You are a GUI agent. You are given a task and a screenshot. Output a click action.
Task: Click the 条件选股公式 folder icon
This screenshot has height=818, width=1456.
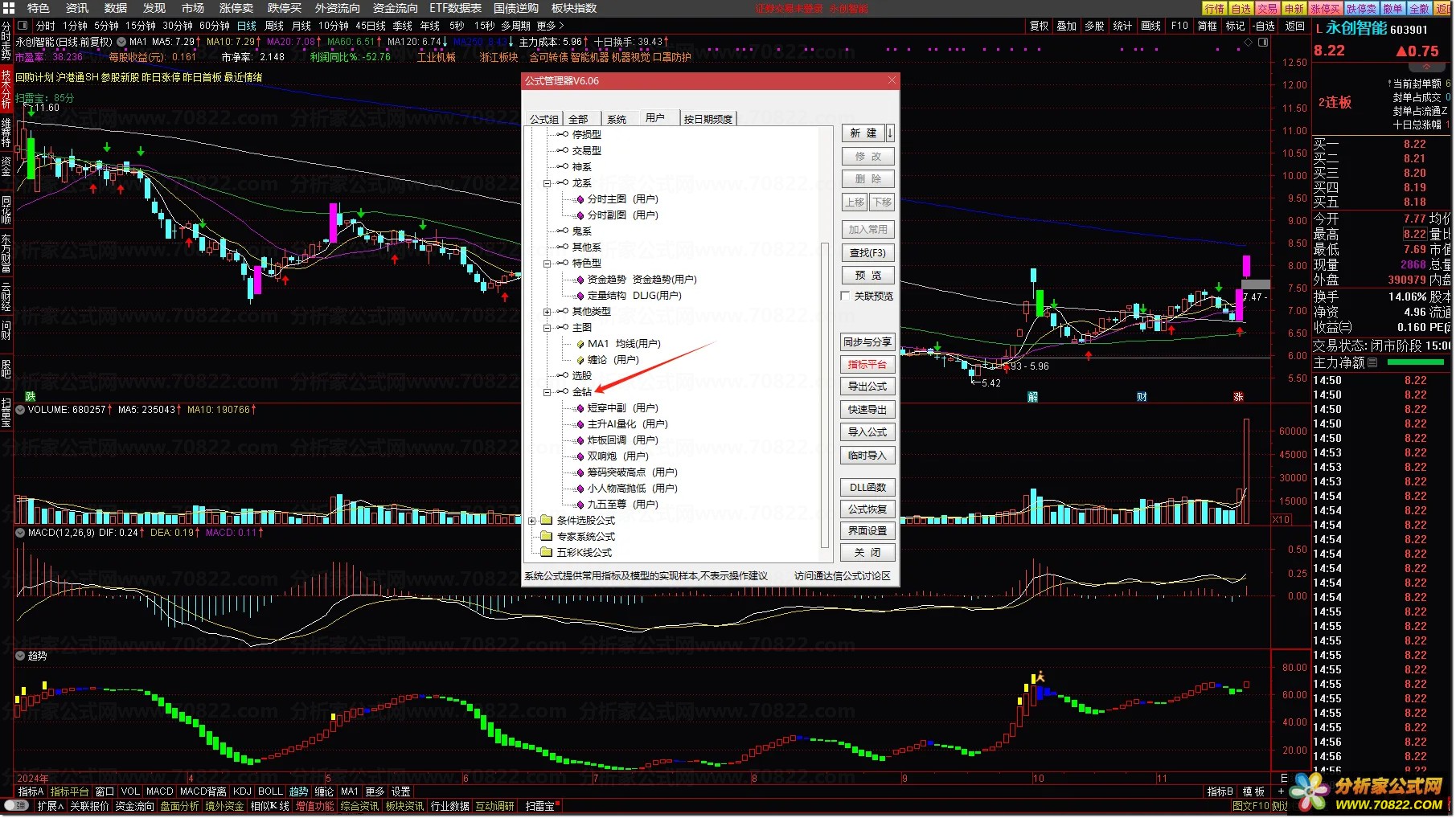coord(547,520)
